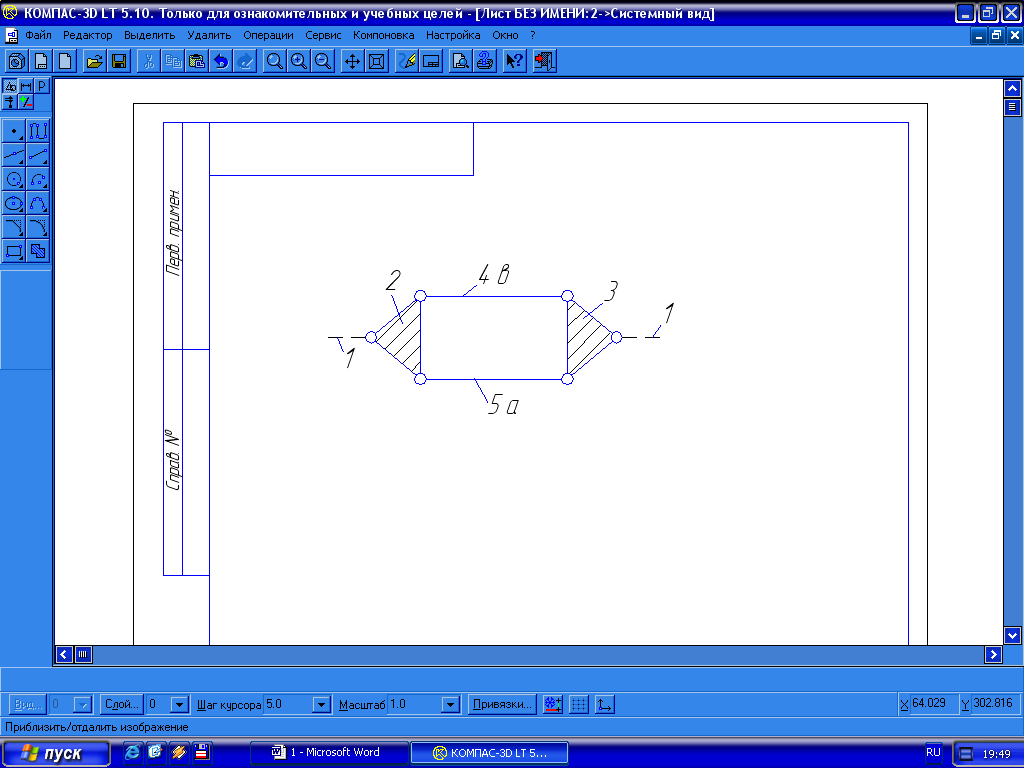
Task: Select the Fillet tool
Action: [38, 227]
